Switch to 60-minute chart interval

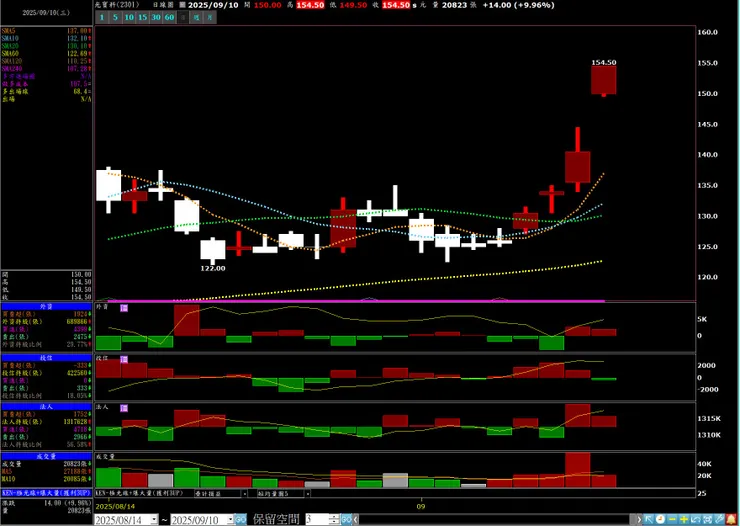click(169, 17)
